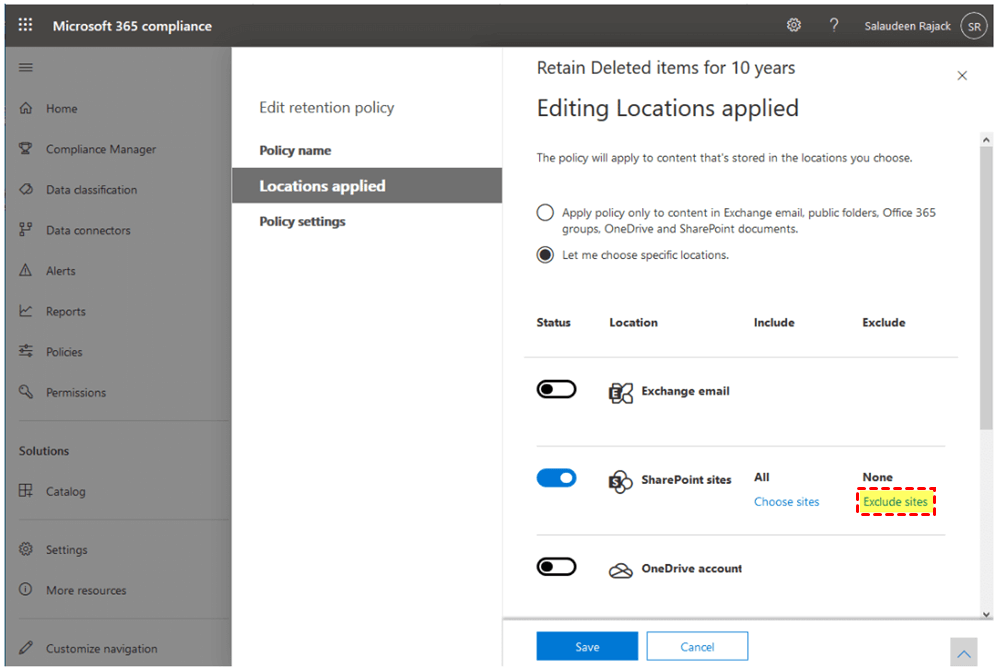The width and height of the screenshot is (1000, 670).
Task: Click the Exclude sites link
Action: [895, 502]
